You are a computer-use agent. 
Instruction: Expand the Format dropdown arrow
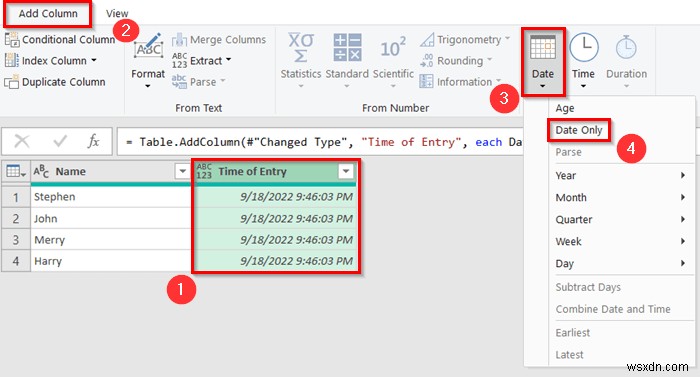[148, 86]
